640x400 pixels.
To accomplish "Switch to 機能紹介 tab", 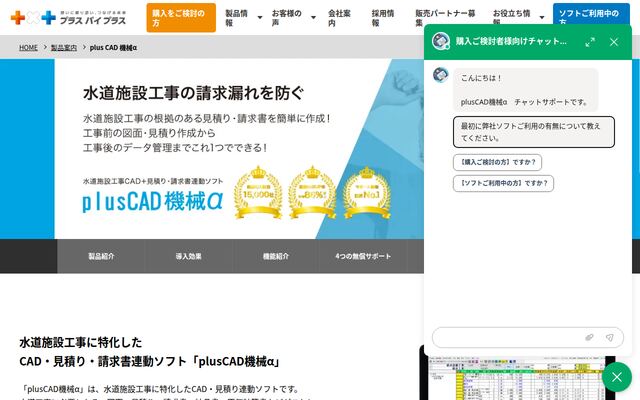I will [276, 256].
